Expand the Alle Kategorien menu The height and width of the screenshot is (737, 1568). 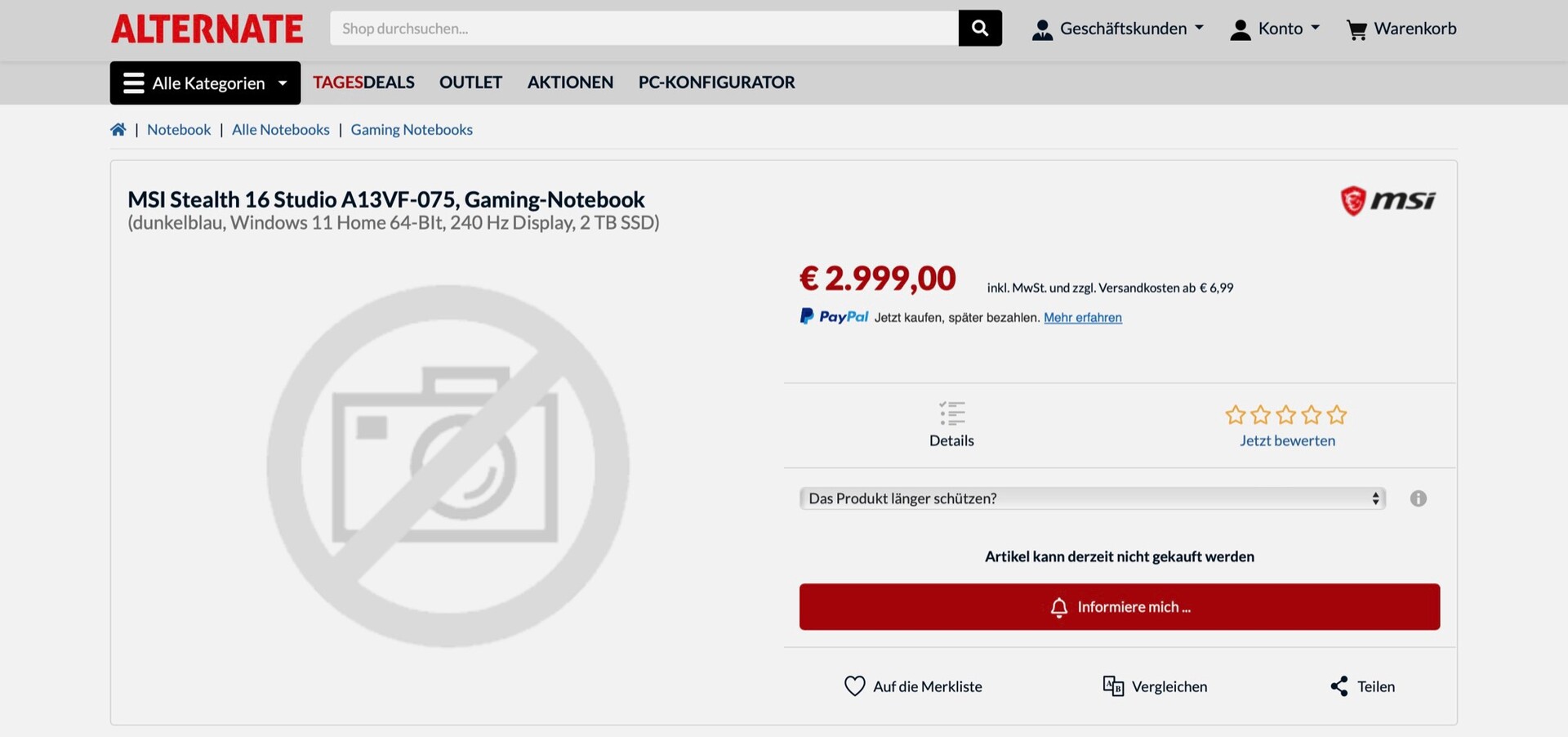click(x=205, y=83)
